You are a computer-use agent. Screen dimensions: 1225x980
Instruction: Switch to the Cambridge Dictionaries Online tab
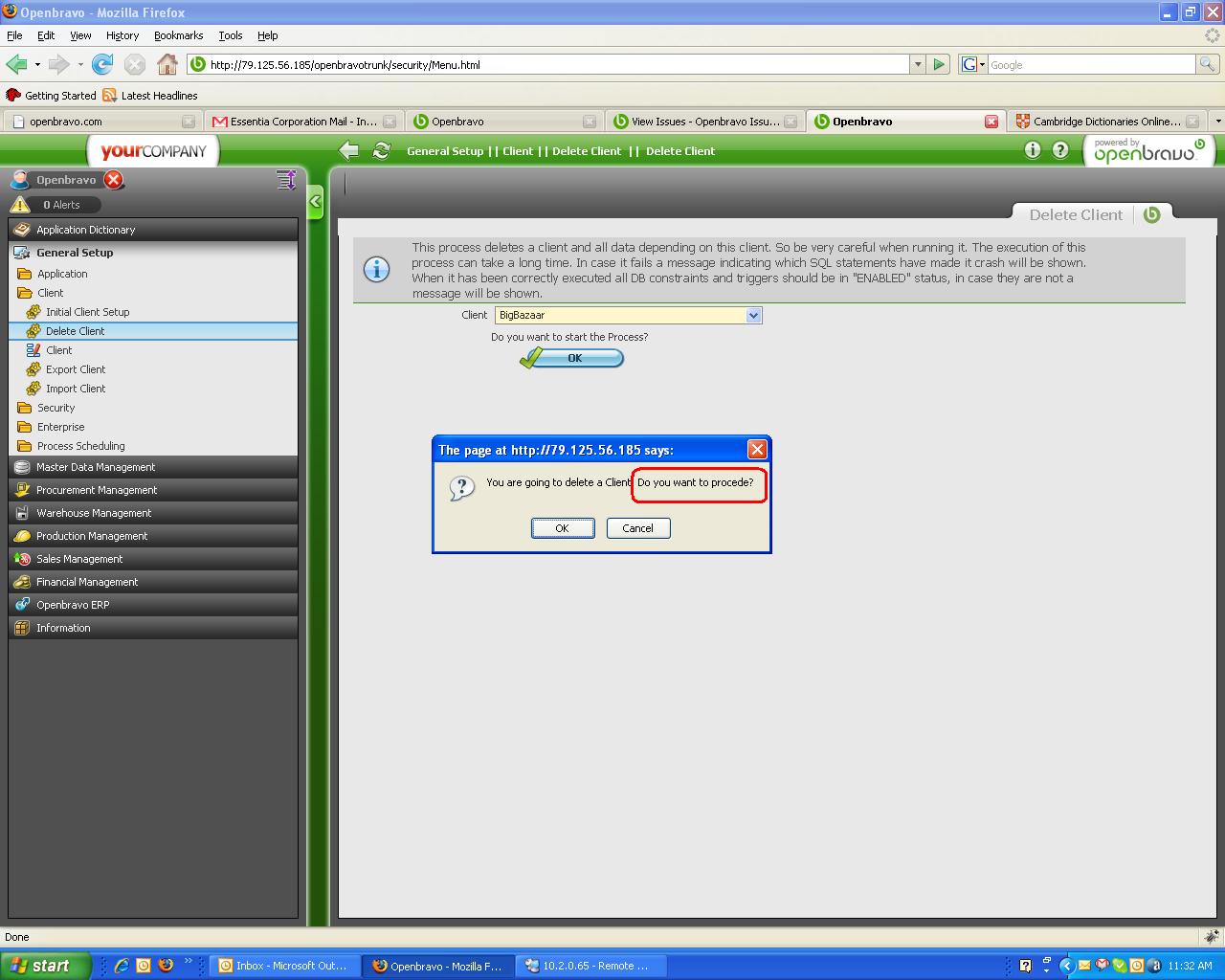pos(1106,122)
